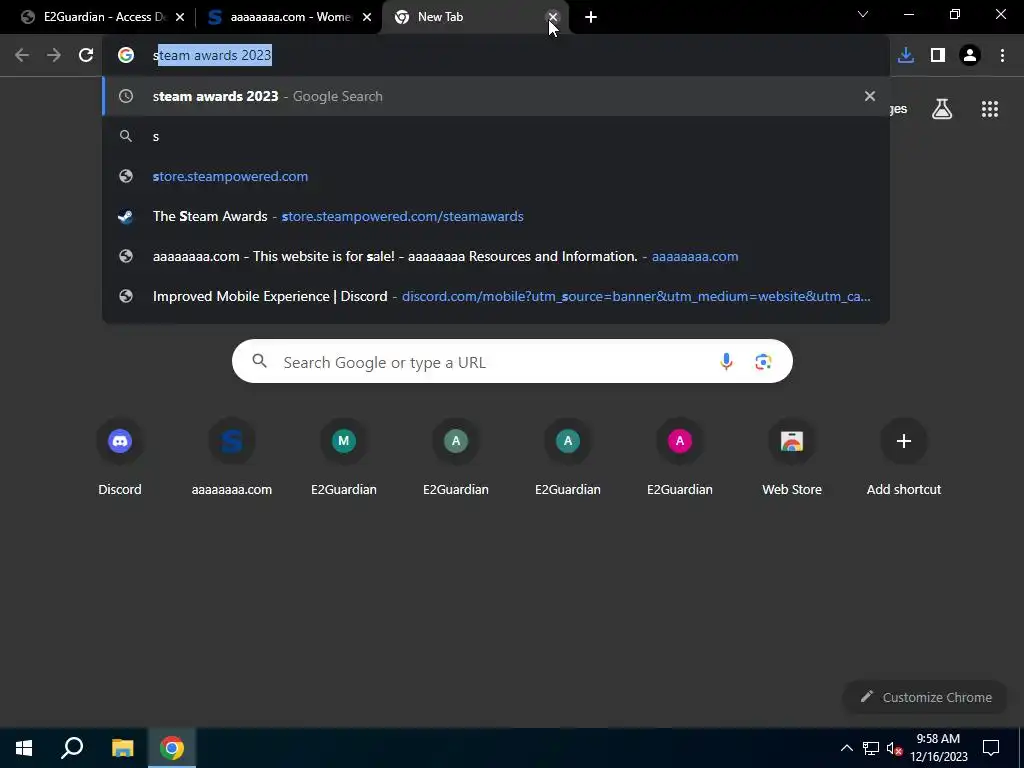The image size is (1024, 768).
Task: Select the New Tab tab
Action: [473, 17]
